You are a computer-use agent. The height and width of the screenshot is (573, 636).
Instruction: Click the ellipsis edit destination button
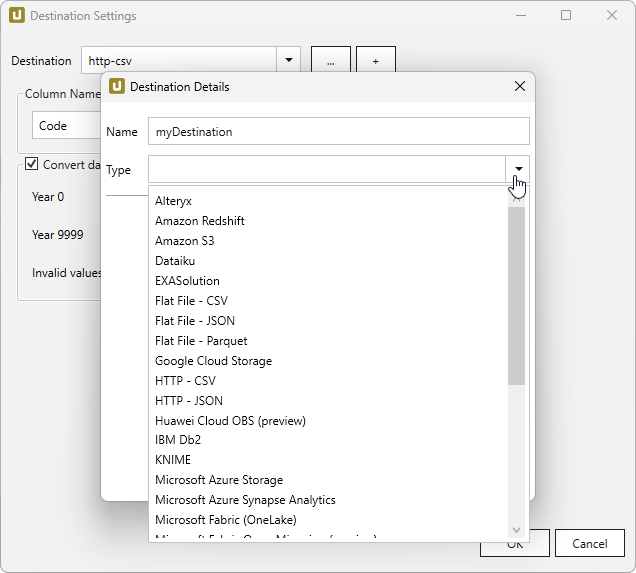(x=331, y=61)
